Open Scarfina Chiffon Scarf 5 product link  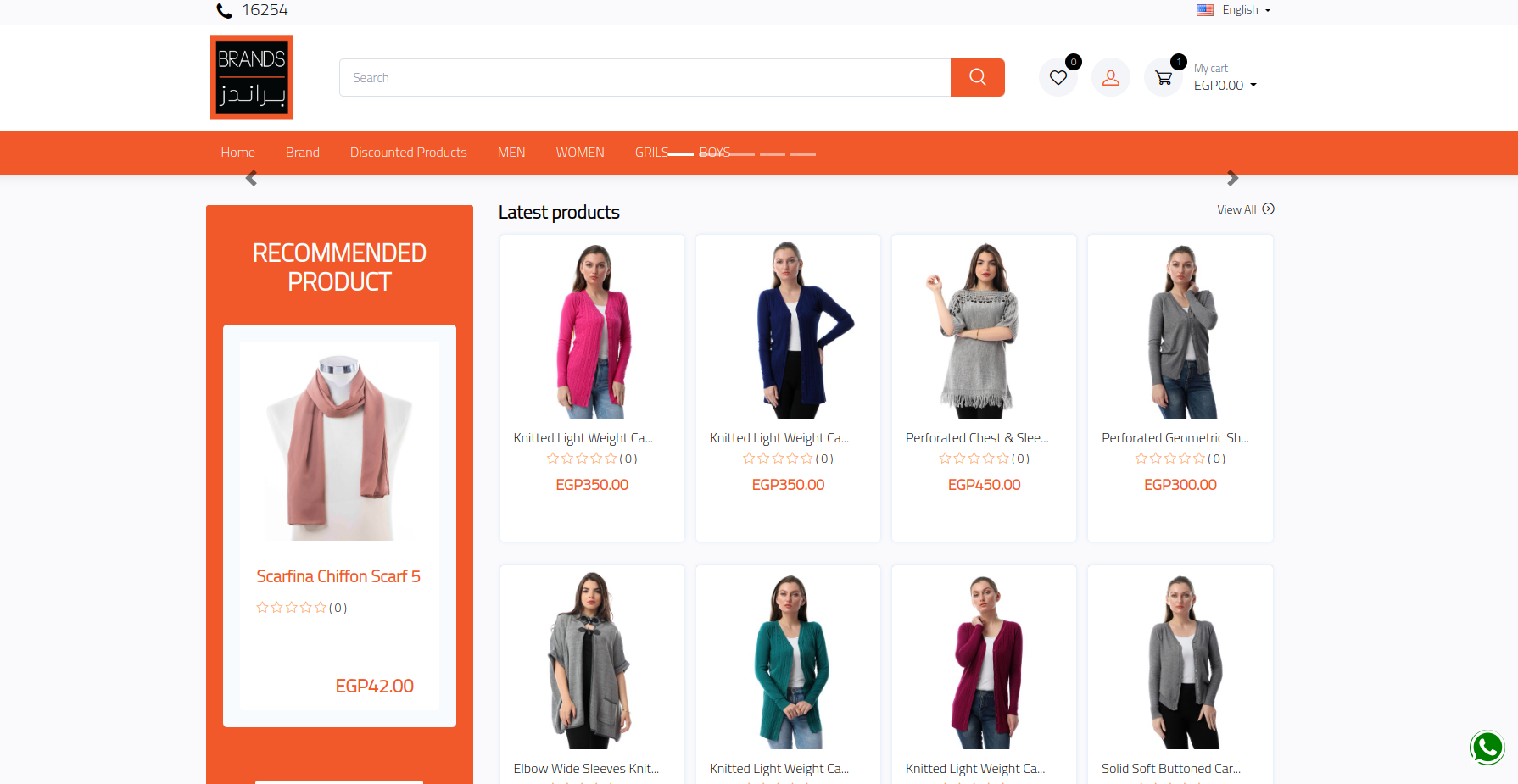click(338, 576)
